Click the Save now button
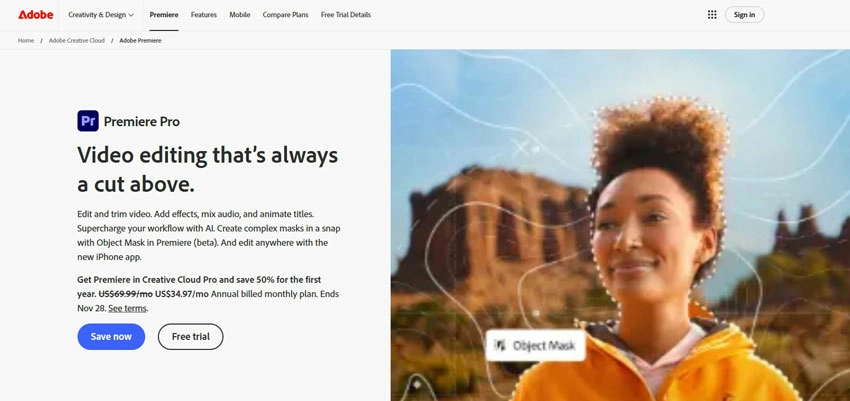The image size is (850, 401). [111, 337]
